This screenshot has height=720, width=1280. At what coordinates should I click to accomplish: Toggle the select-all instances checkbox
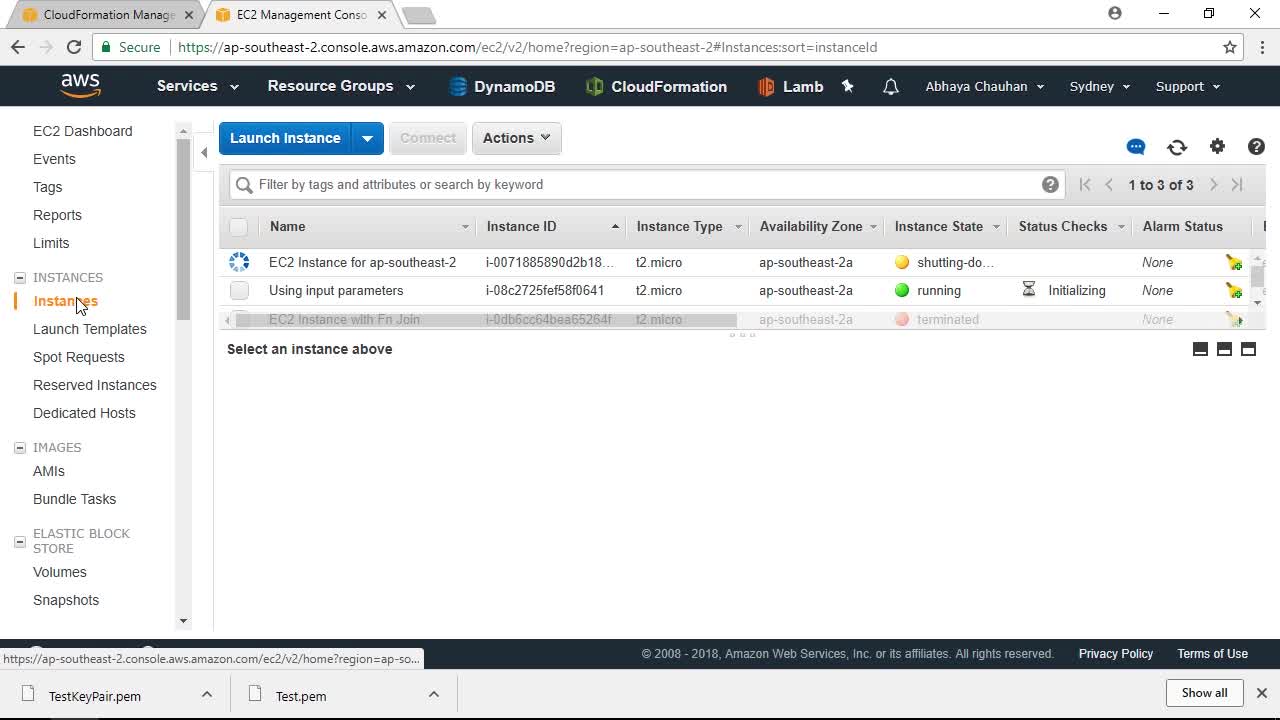[238, 226]
